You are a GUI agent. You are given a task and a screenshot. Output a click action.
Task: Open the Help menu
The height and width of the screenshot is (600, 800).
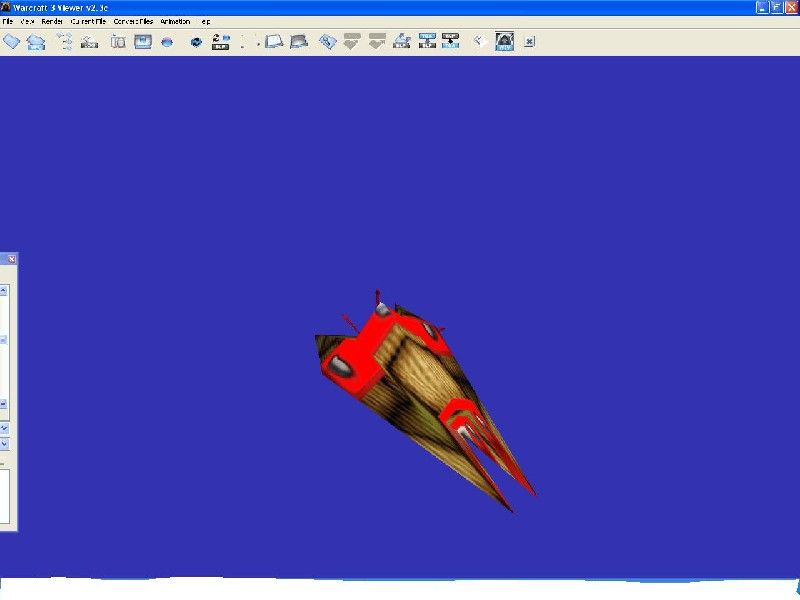[205, 21]
